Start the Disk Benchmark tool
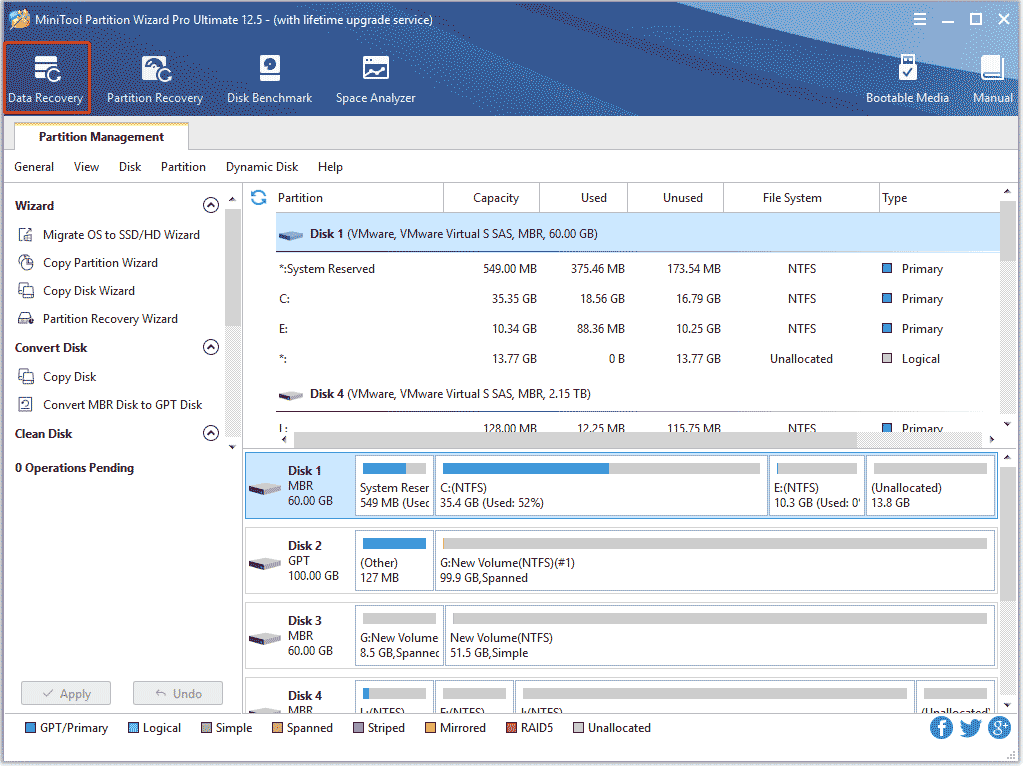The width and height of the screenshot is (1025, 768). (x=268, y=78)
